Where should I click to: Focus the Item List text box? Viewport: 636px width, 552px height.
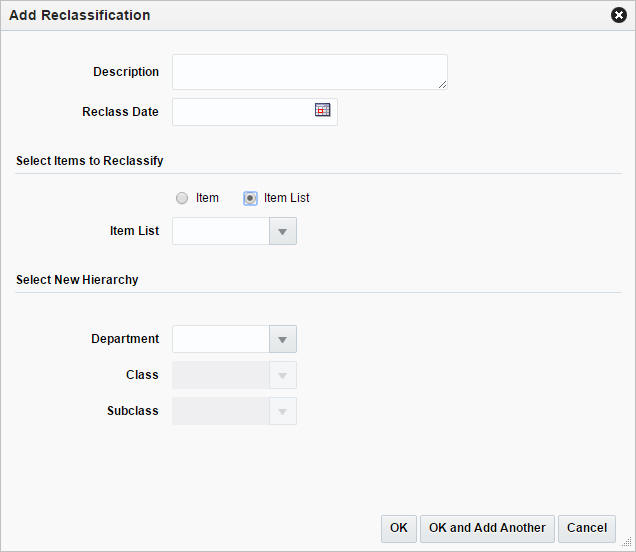(221, 232)
